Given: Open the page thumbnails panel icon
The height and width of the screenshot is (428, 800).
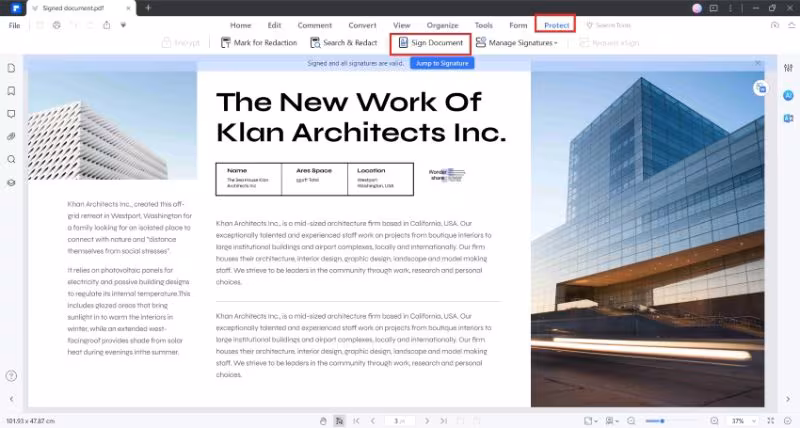Looking at the screenshot, I should (11, 68).
